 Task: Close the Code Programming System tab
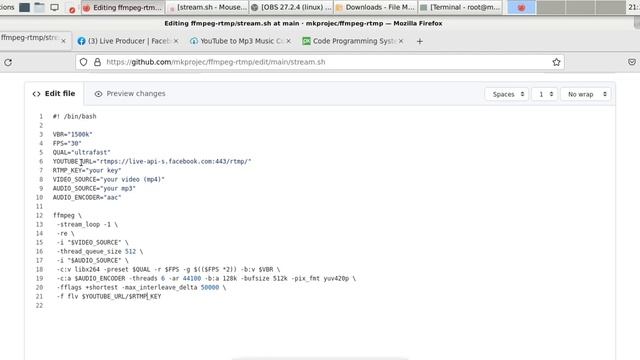click(401, 41)
